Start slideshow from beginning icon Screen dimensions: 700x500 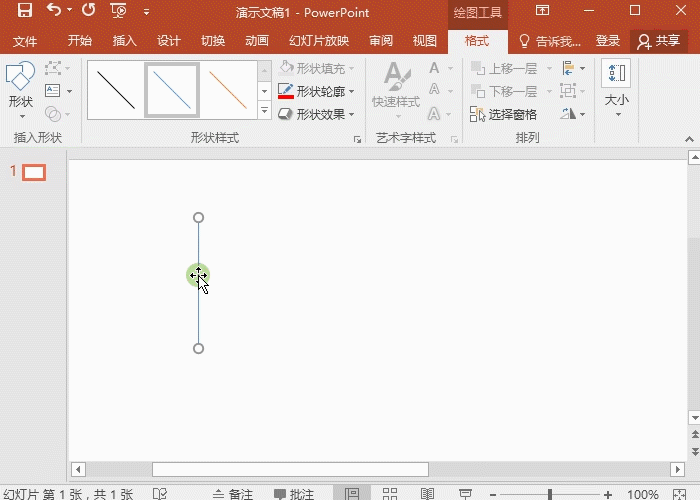[118, 11]
